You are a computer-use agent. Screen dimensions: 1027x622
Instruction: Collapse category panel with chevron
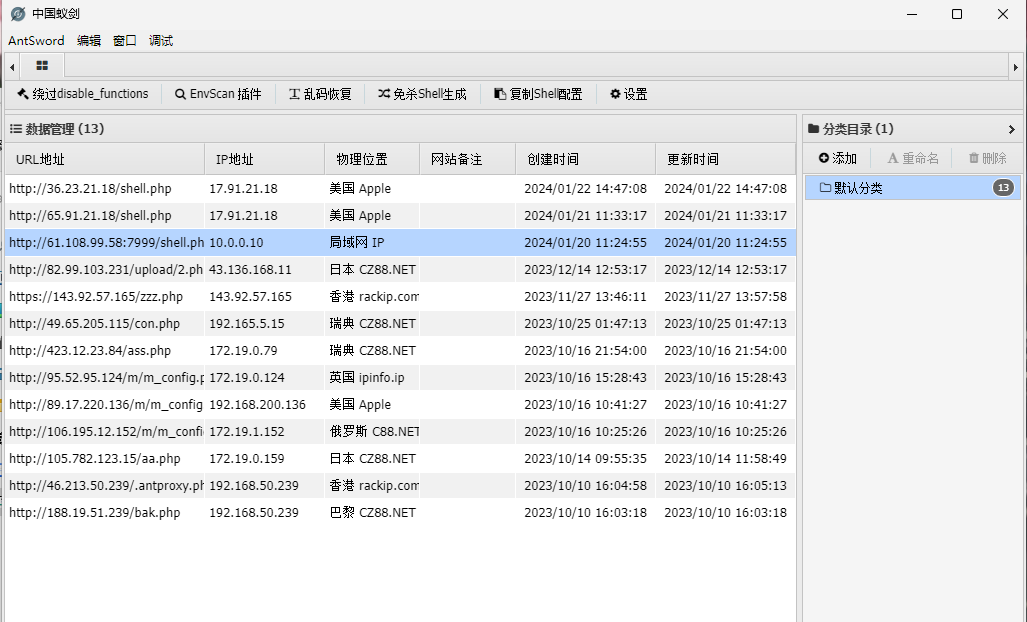click(1011, 129)
